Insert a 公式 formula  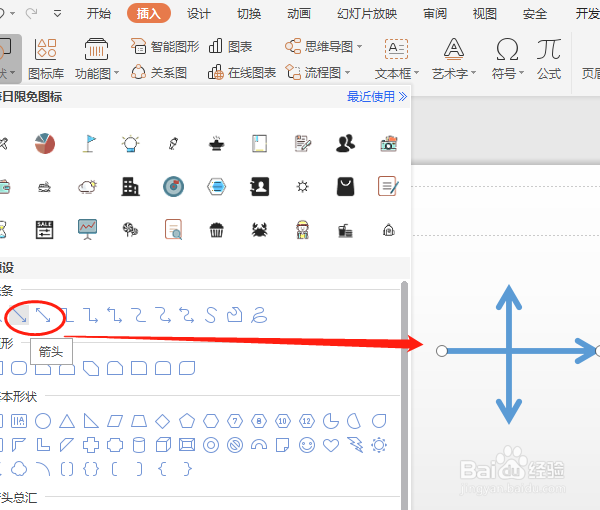[x=549, y=59]
